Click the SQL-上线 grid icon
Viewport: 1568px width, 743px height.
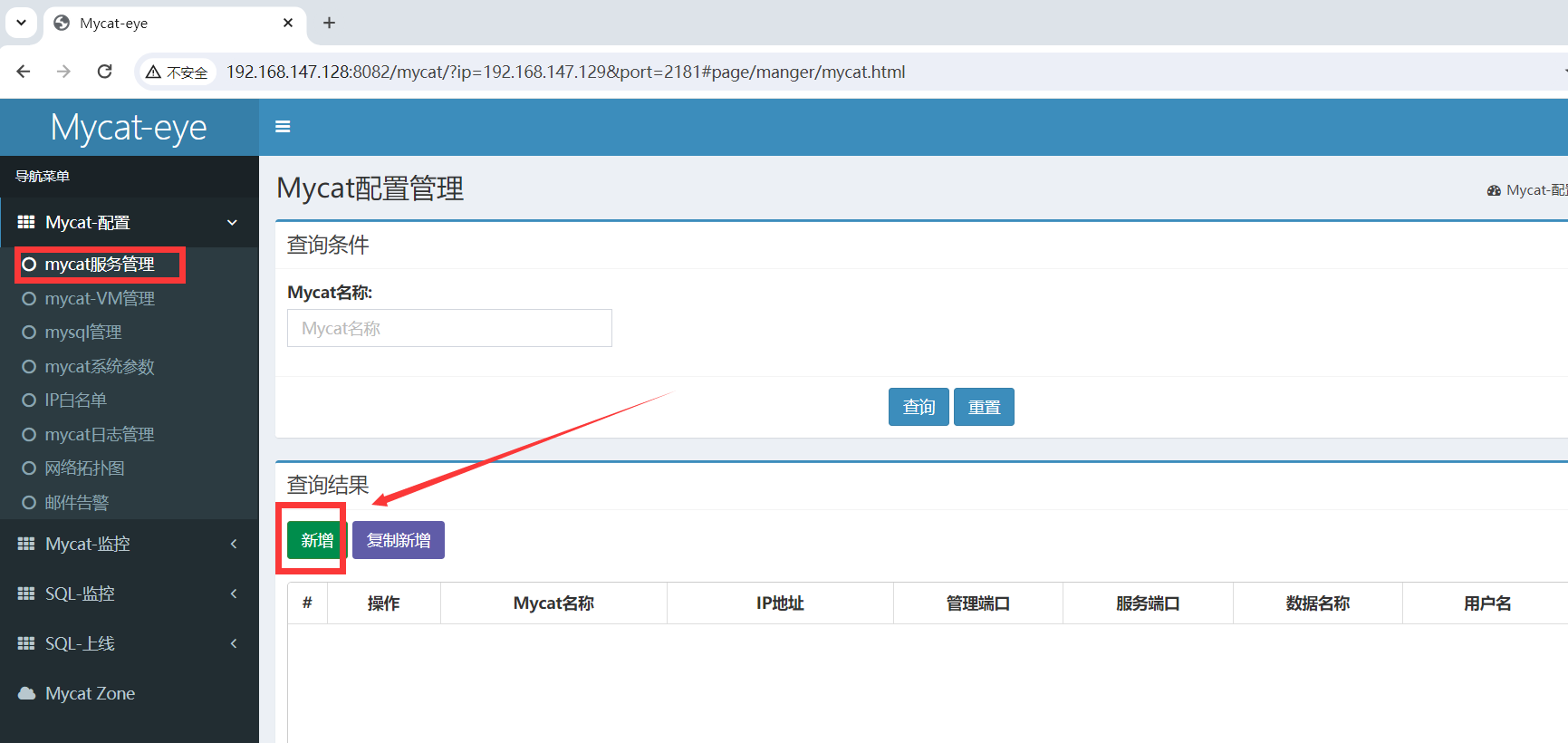pos(26,643)
